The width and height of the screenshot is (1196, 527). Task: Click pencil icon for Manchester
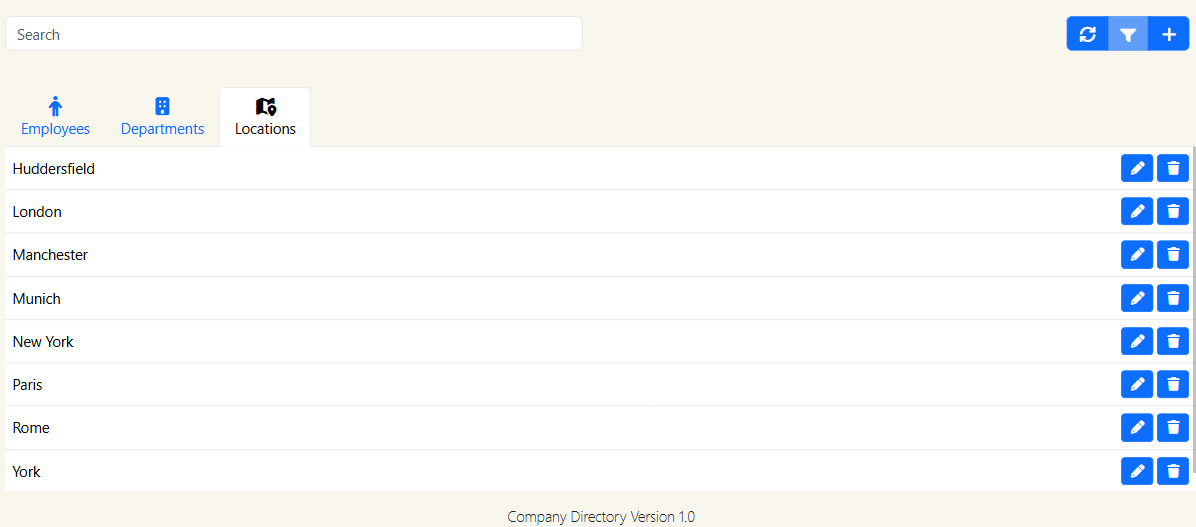point(1137,255)
